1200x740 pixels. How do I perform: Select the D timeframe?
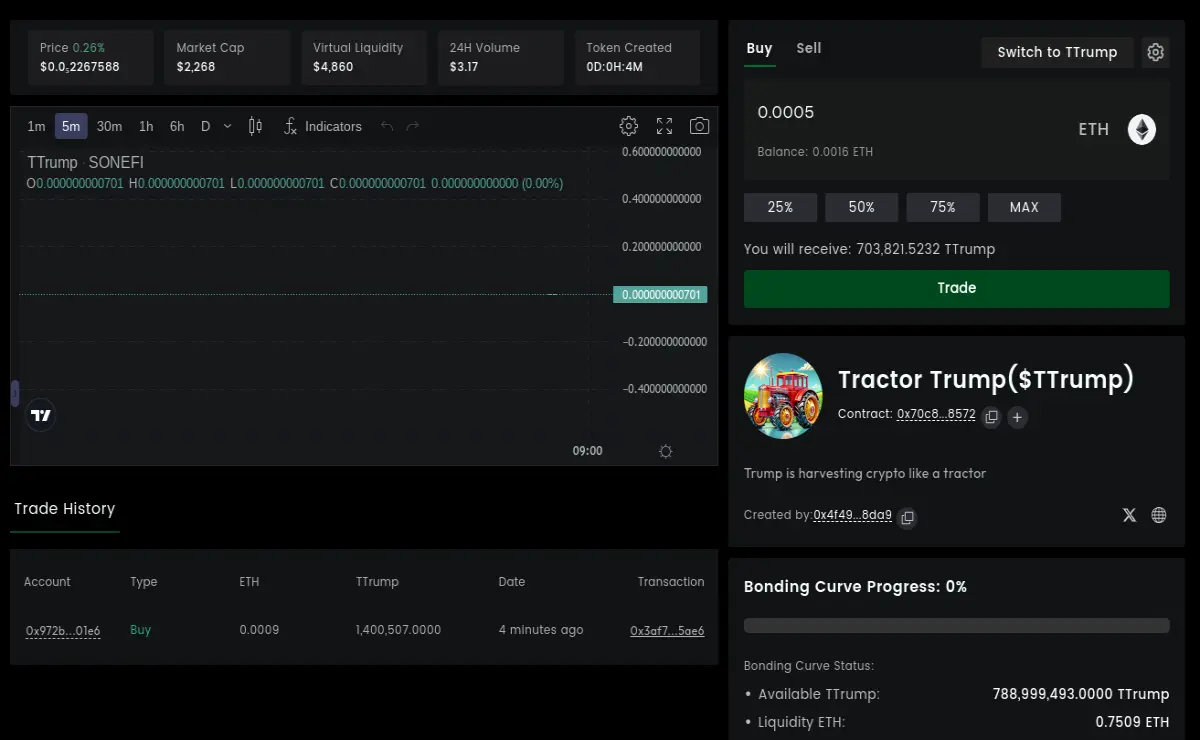(206, 126)
